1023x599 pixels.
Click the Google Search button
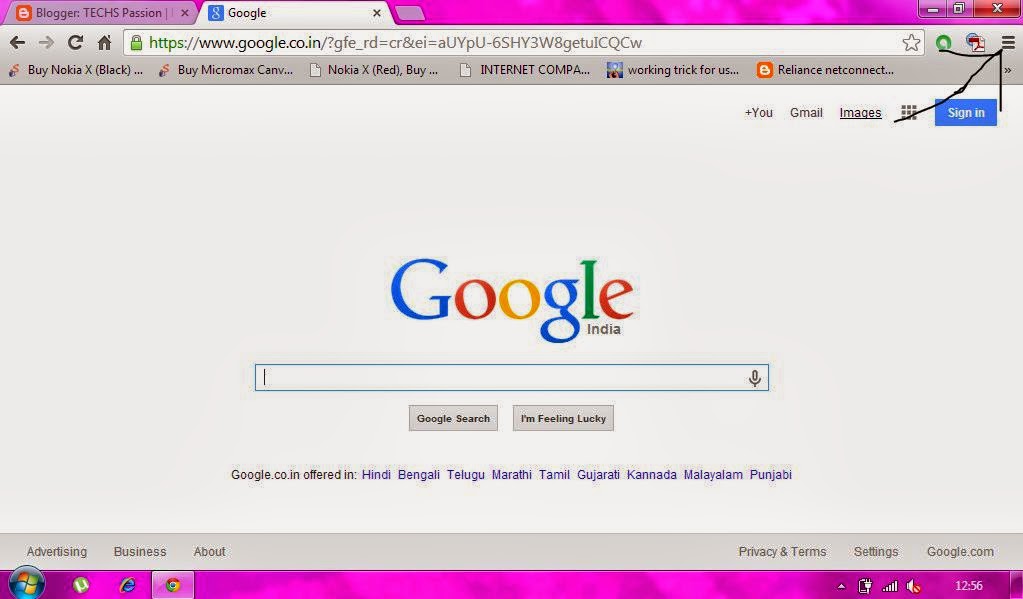[x=453, y=418]
